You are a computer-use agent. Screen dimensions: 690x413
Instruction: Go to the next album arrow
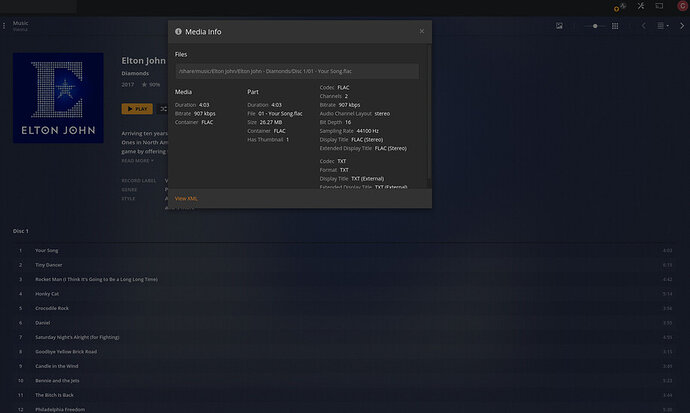[682, 26]
